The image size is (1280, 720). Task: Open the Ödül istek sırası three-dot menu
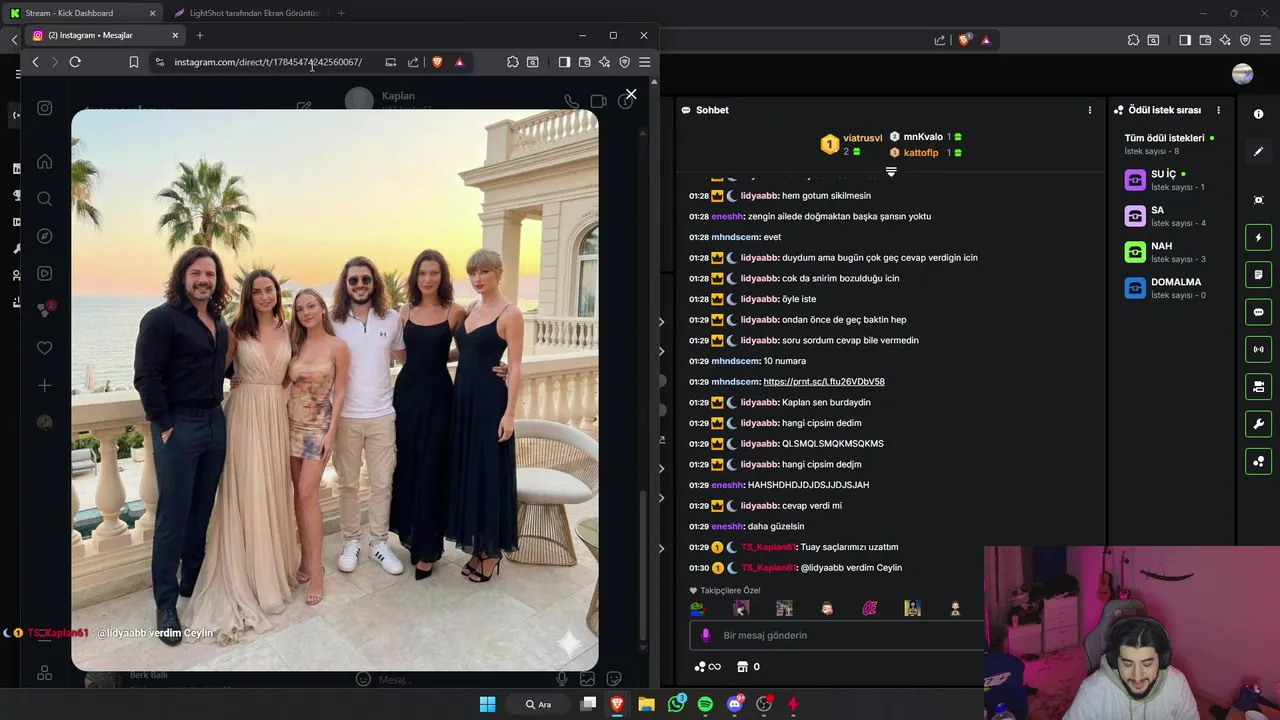click(x=1218, y=110)
